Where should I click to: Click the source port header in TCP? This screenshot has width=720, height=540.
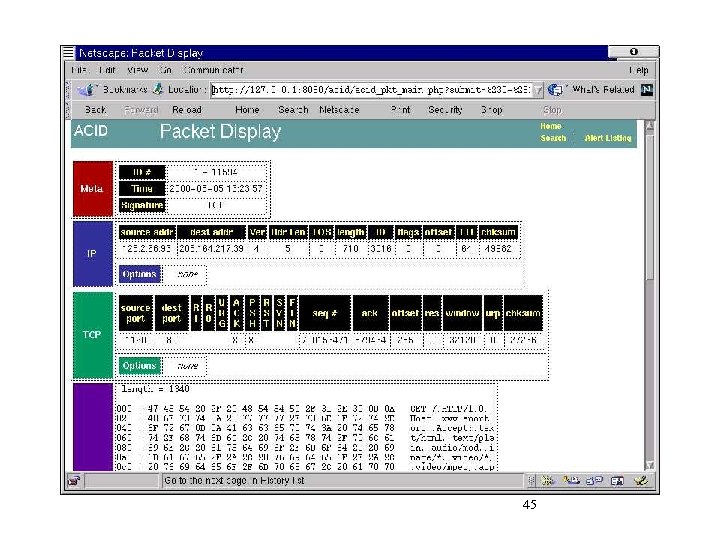pos(136,313)
